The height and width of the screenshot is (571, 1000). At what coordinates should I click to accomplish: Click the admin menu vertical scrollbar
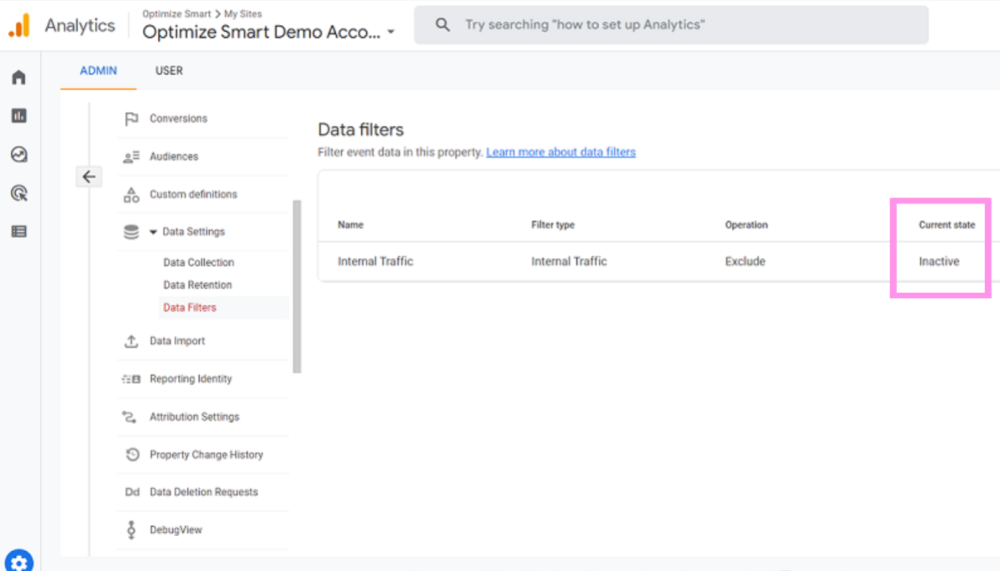coord(296,285)
